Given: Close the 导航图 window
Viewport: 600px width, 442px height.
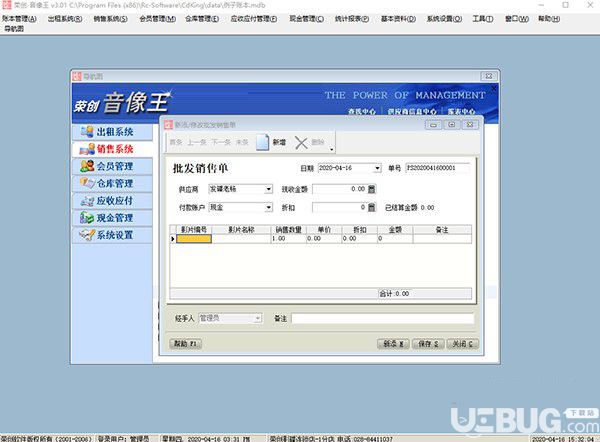Looking at the screenshot, I should click(489, 76).
